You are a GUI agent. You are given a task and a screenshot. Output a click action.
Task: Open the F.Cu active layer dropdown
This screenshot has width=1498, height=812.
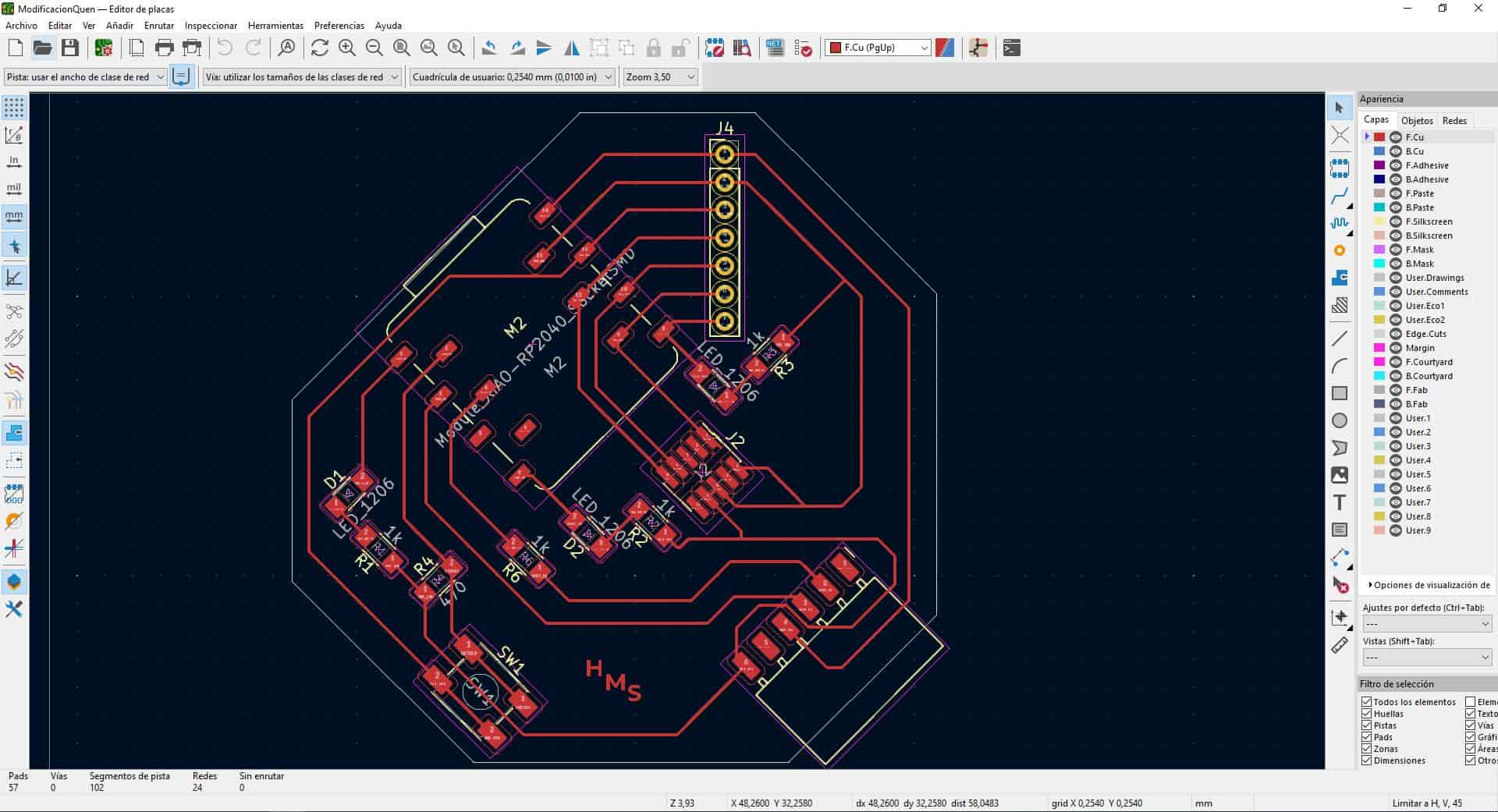click(879, 48)
